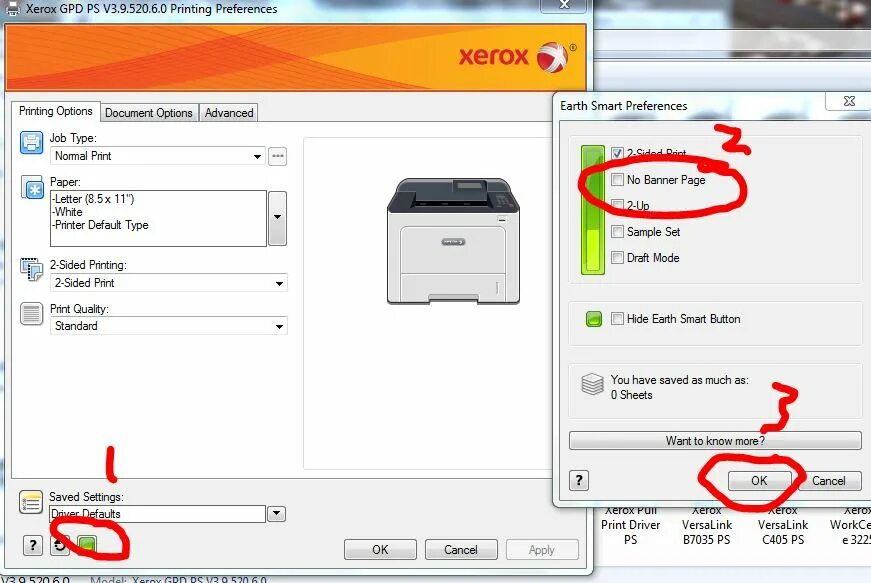This screenshot has width=871, height=583.
Task: Click the green Earth Smart icon beside Hide option
Action: click(x=594, y=319)
